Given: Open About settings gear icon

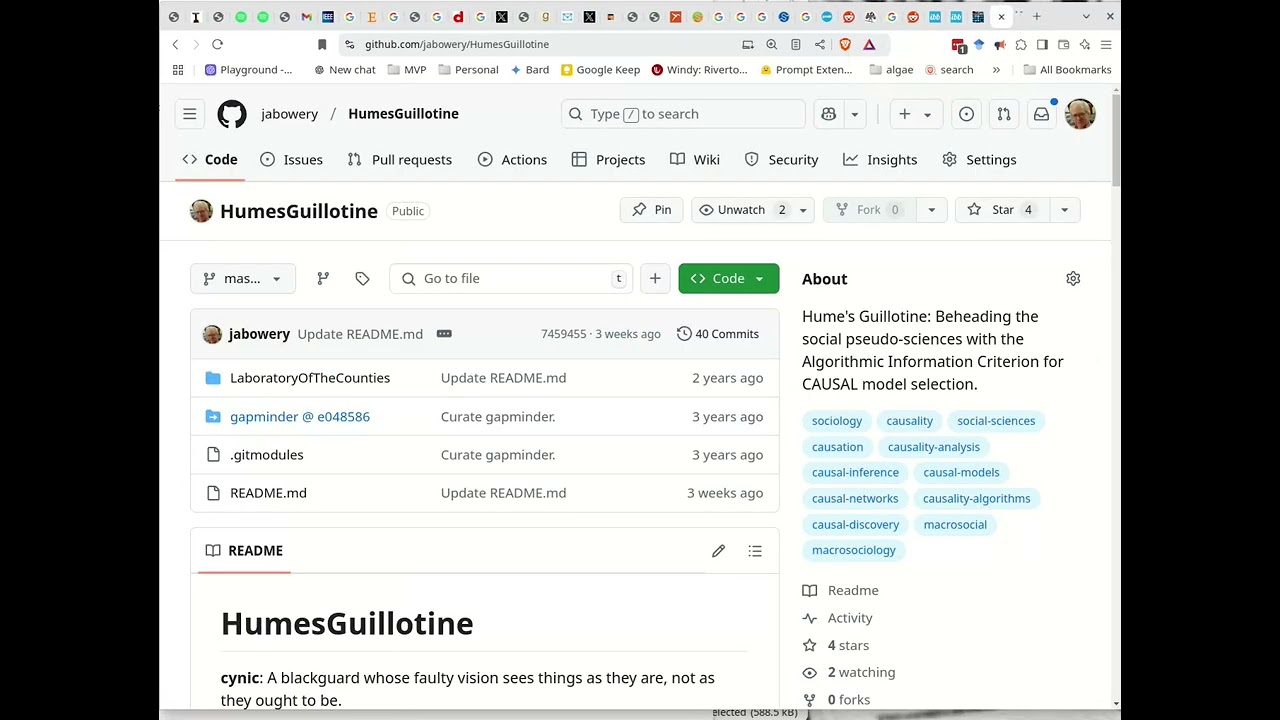Looking at the screenshot, I should (1073, 279).
